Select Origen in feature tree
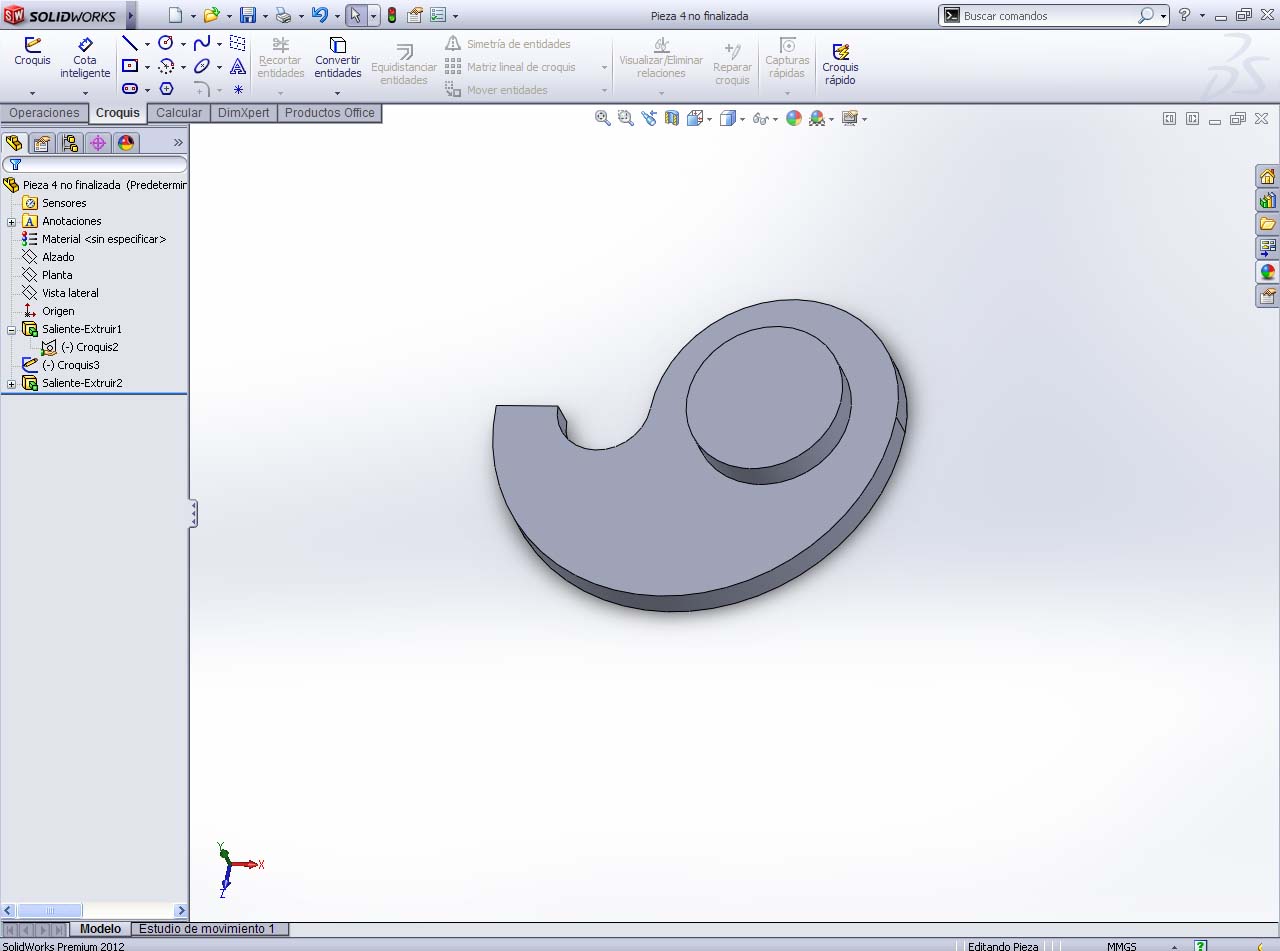 pyautogui.click(x=58, y=311)
